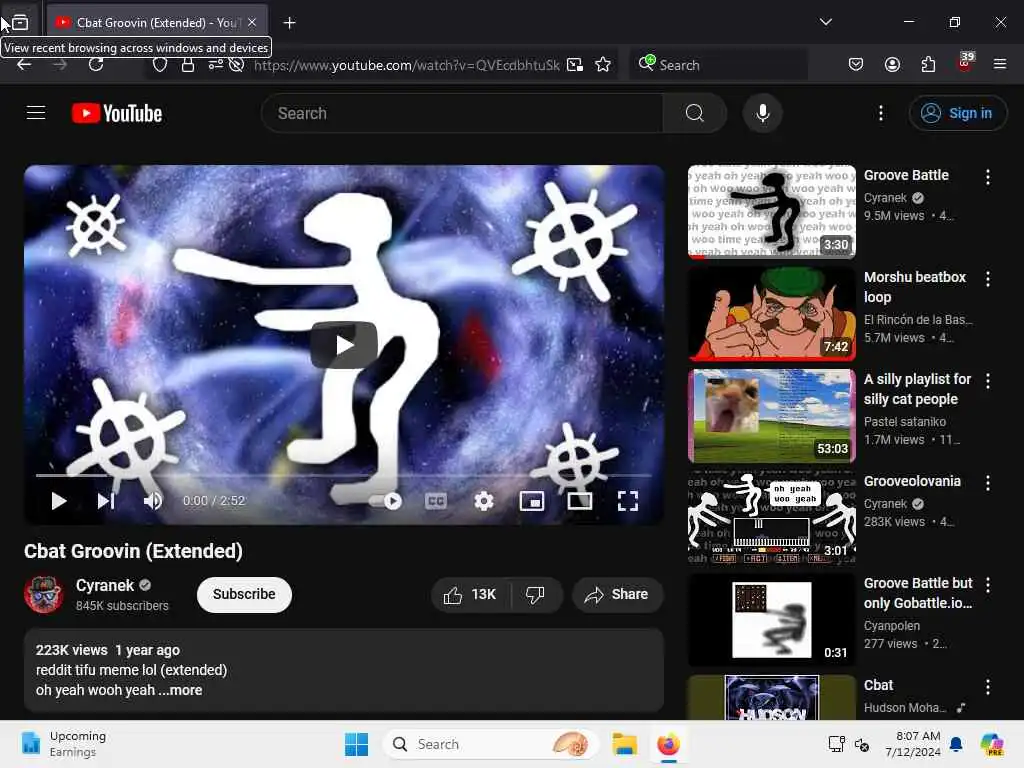Open the Pocket save icon

(856, 65)
